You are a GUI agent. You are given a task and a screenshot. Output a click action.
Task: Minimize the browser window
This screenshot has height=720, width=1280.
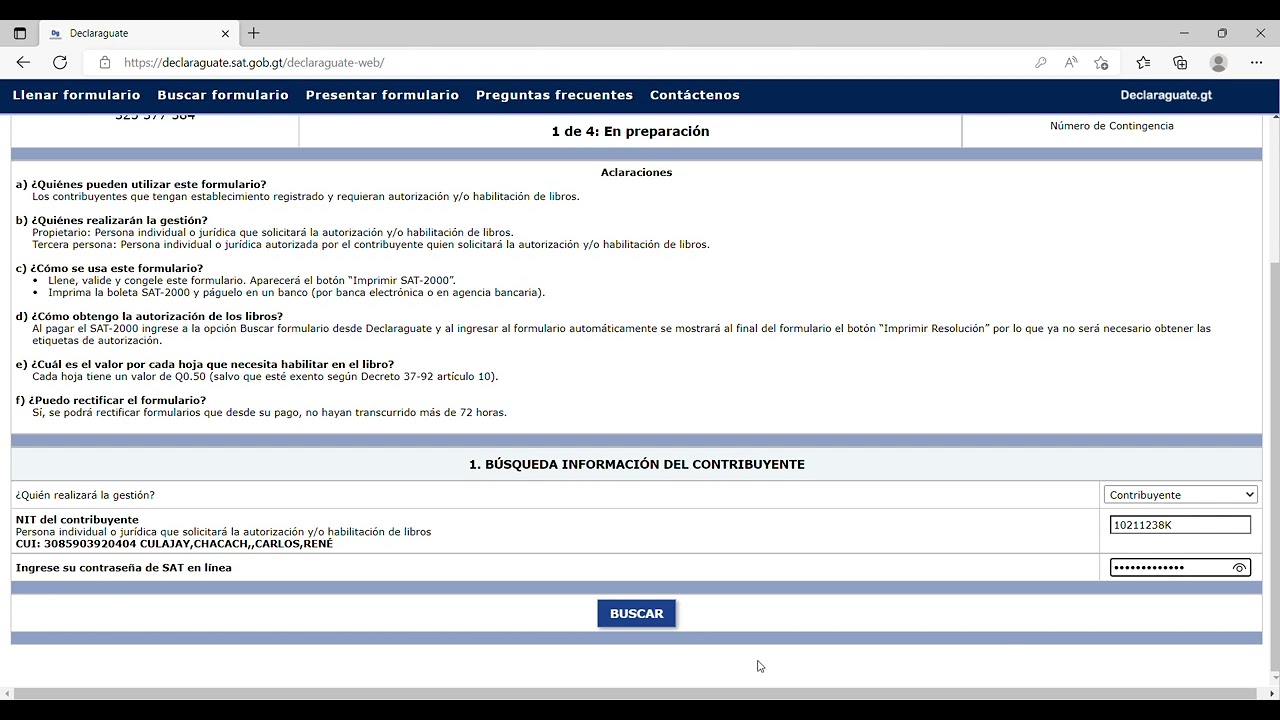(1184, 33)
